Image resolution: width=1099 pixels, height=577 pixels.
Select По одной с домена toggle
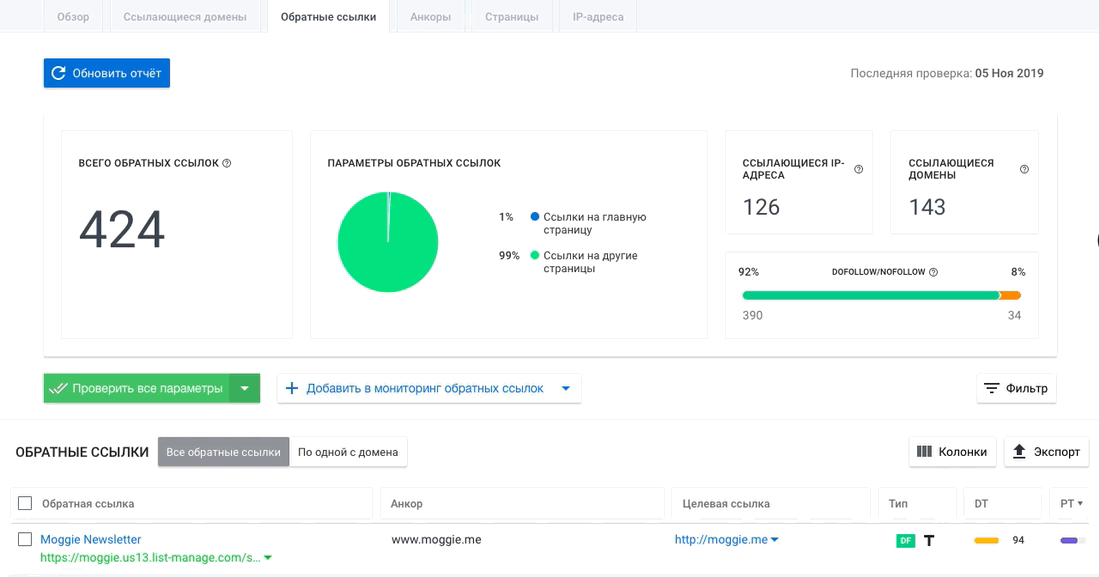[x=348, y=452]
